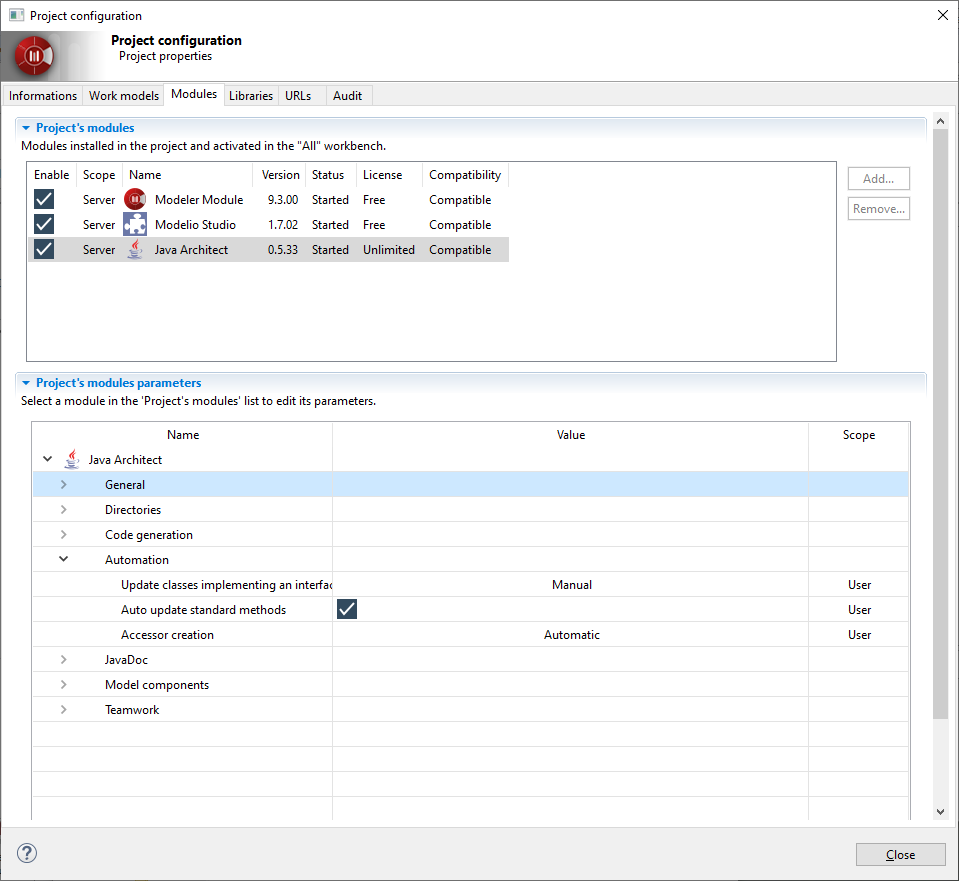Screen dimensions: 959x881
Task: Click the Remove... button
Action: [878, 209]
